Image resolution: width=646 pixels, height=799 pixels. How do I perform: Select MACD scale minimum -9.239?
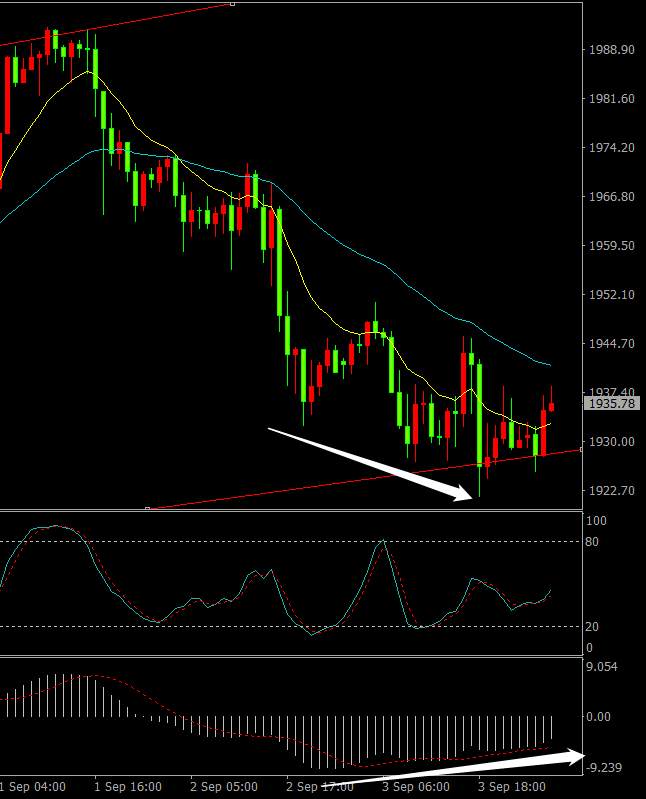(x=603, y=767)
